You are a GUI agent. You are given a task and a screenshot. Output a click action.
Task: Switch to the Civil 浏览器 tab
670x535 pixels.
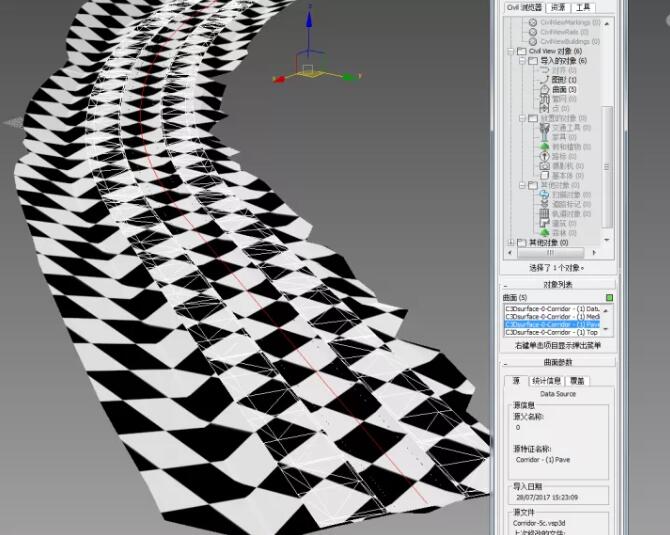click(524, 7)
